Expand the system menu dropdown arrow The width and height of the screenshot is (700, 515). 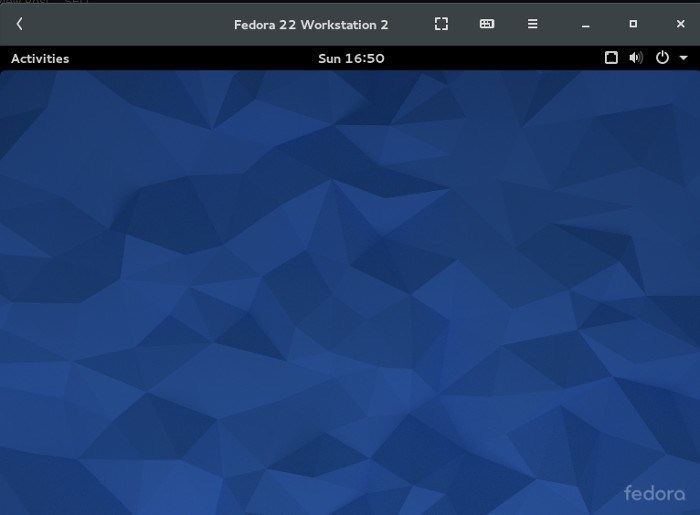pos(683,58)
